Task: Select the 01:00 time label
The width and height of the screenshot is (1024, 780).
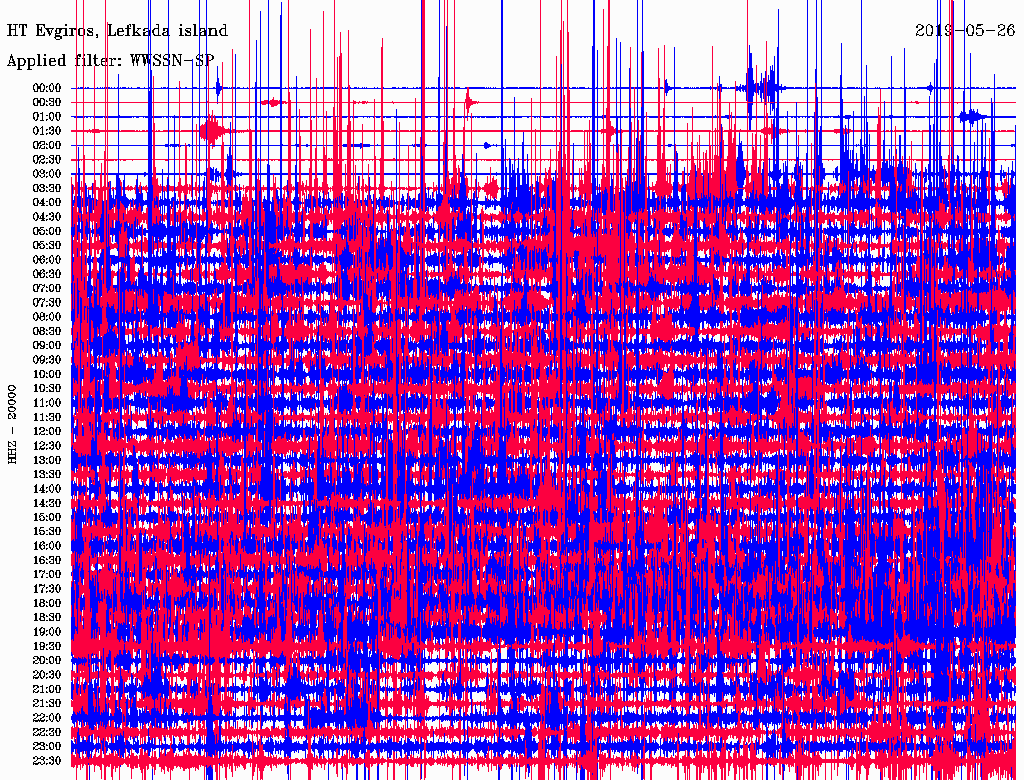Action: tap(47, 117)
